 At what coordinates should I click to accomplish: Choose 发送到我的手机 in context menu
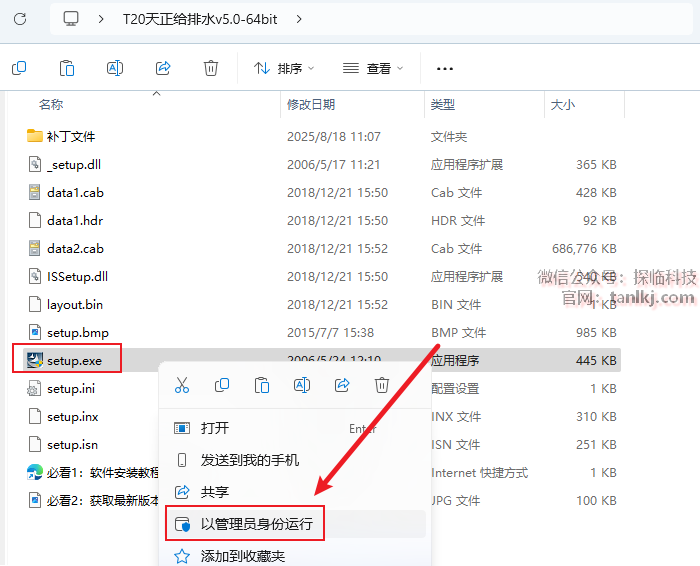pyautogui.click(x=295, y=460)
